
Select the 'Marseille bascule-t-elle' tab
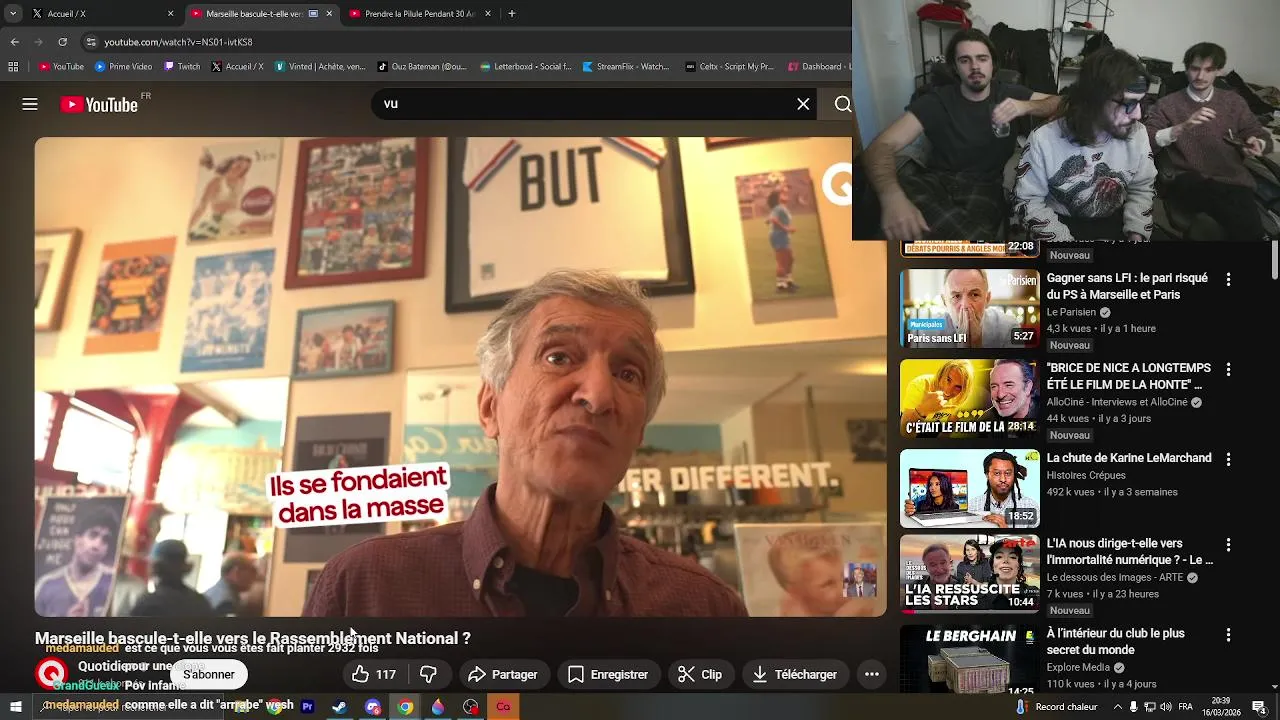pos(263,14)
